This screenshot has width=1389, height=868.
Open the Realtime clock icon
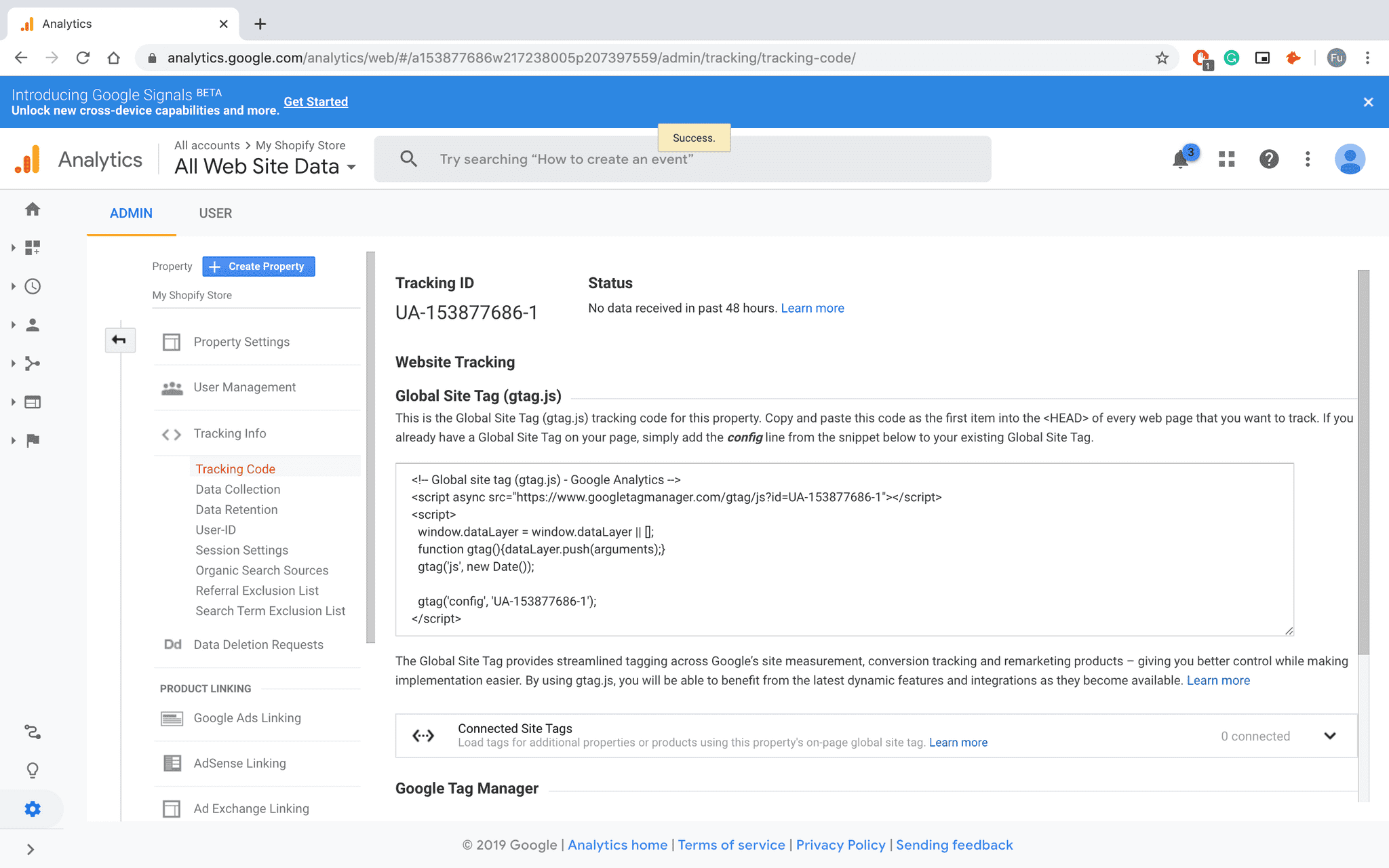point(33,286)
